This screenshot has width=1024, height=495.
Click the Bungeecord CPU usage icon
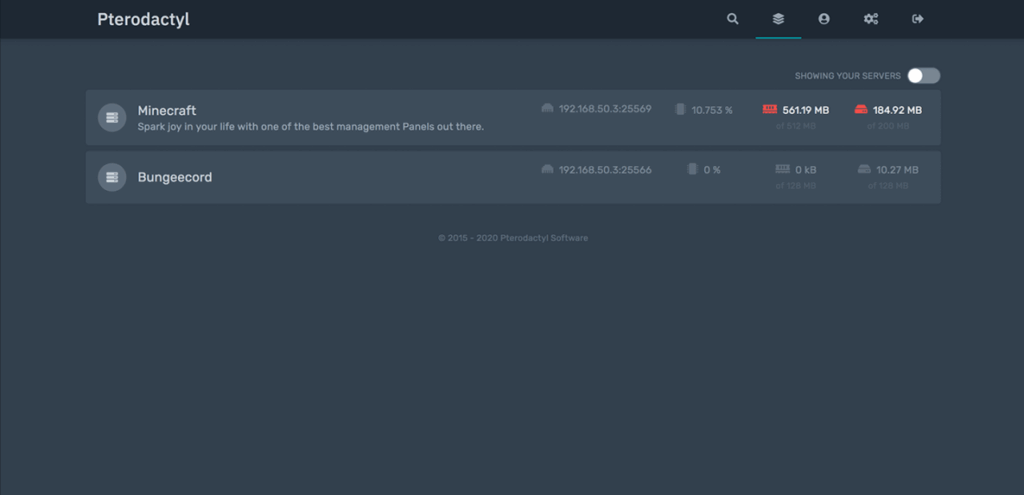click(692, 169)
